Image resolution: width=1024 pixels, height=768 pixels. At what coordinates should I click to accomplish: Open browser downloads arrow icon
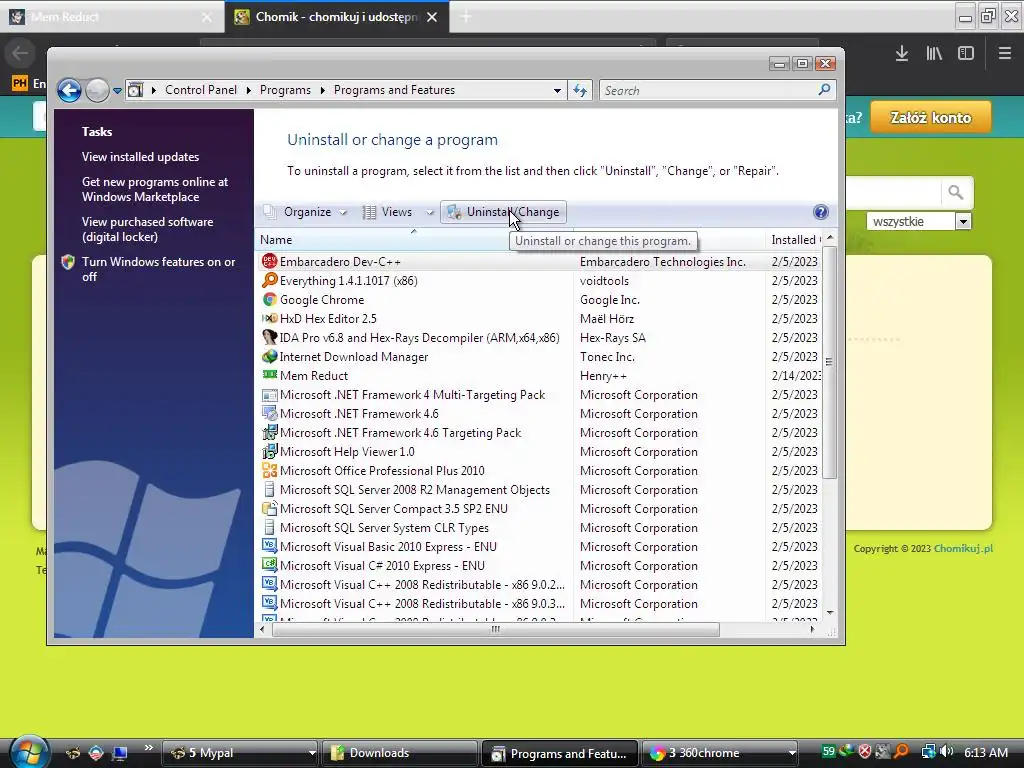(902, 54)
